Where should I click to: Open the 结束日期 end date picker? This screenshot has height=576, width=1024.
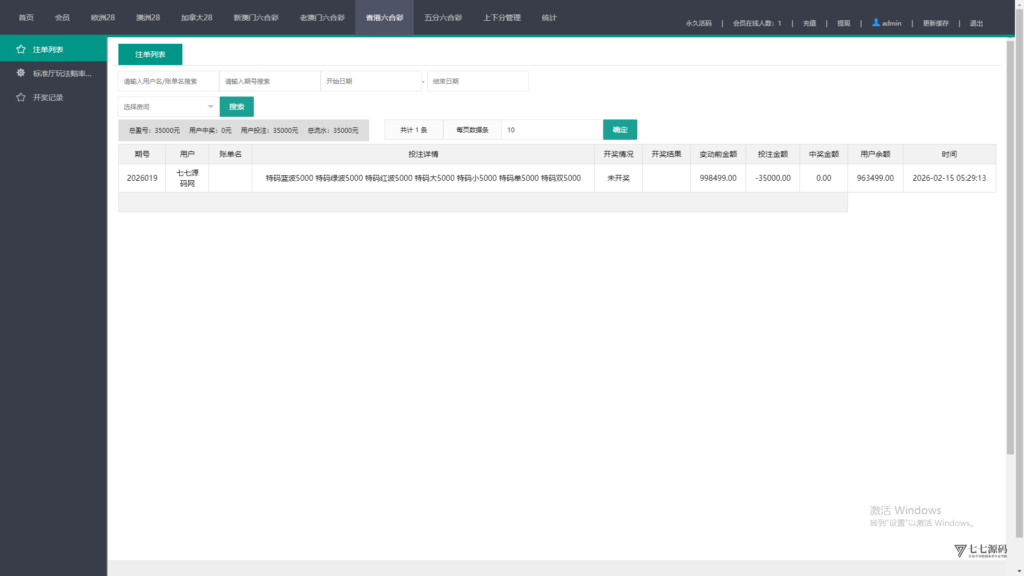tap(477, 81)
